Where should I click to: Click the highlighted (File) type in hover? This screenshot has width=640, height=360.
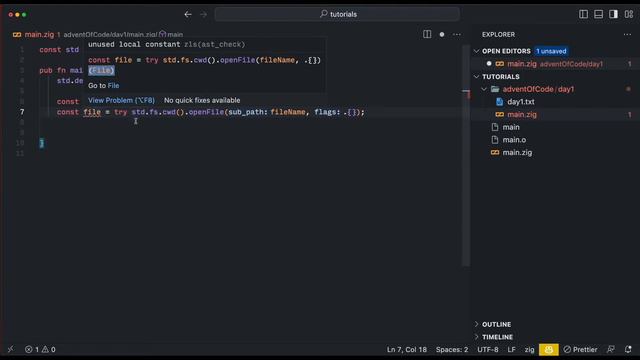pyautogui.click(x=101, y=70)
